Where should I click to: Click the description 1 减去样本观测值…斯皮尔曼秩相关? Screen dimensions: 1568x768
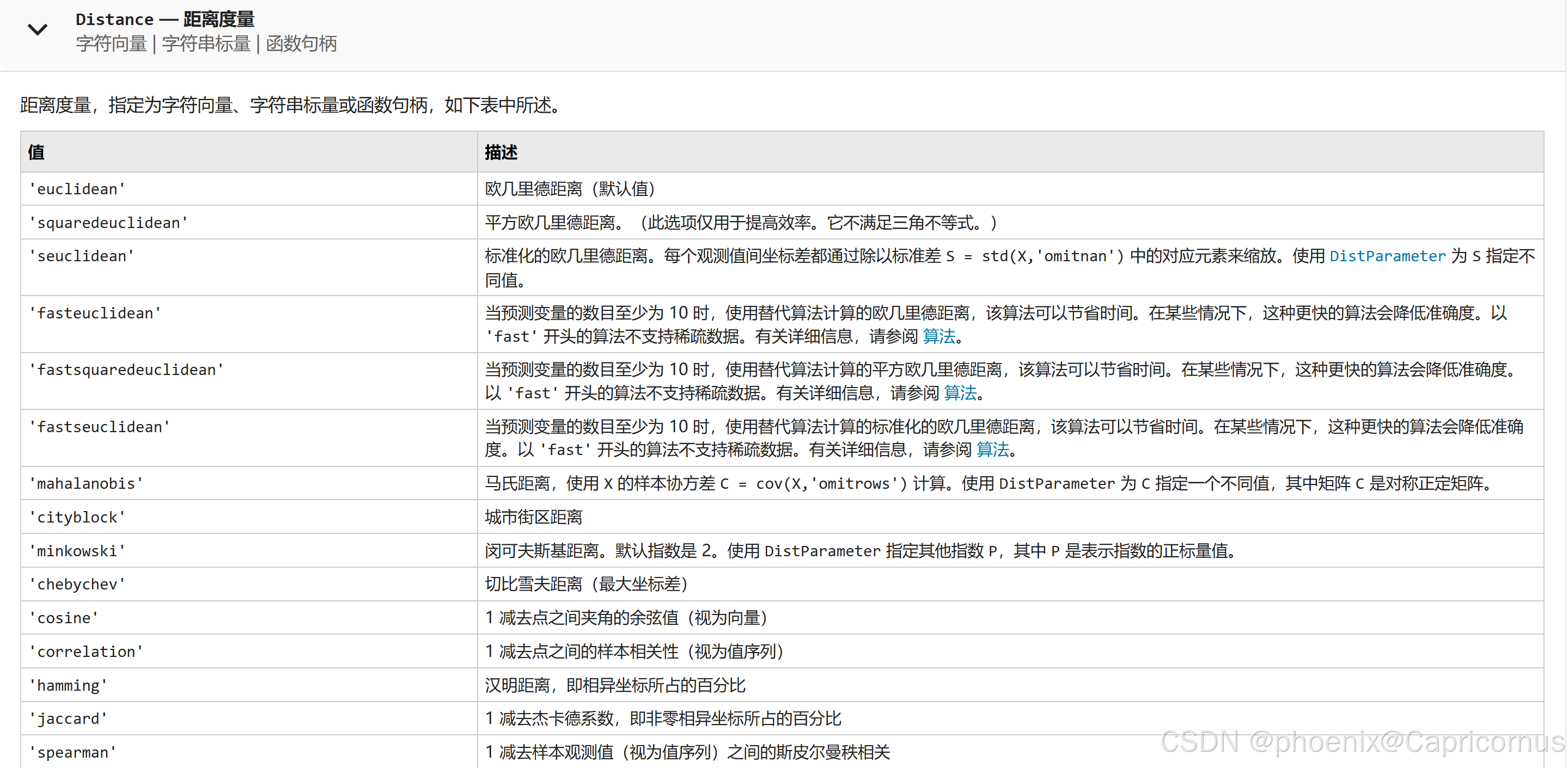pyautogui.click(x=687, y=752)
